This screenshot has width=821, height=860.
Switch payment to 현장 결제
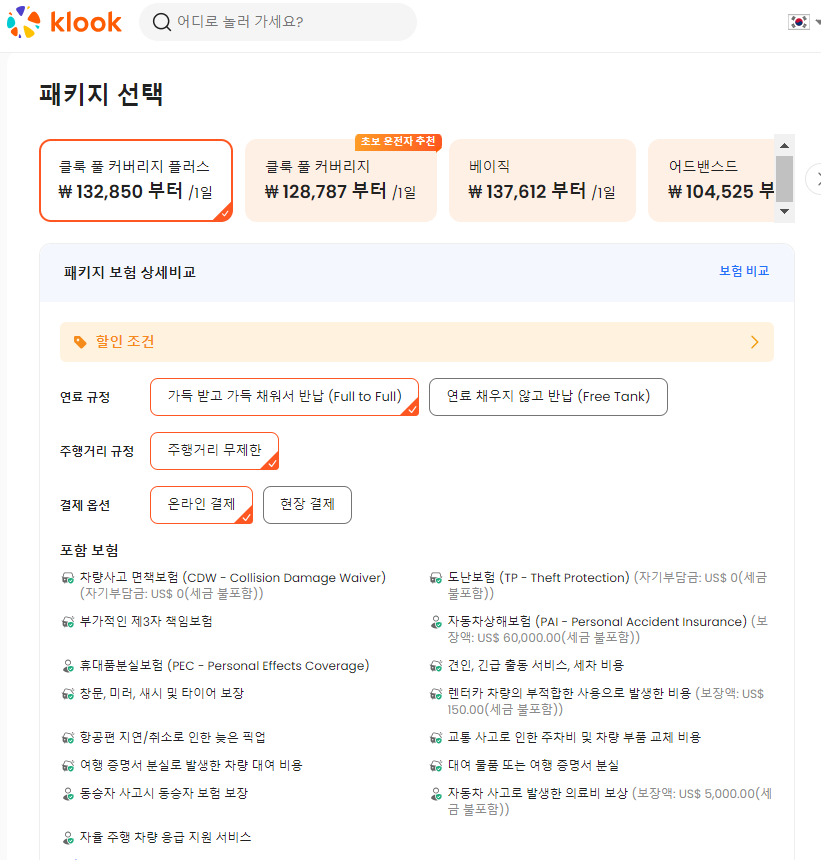click(x=307, y=504)
